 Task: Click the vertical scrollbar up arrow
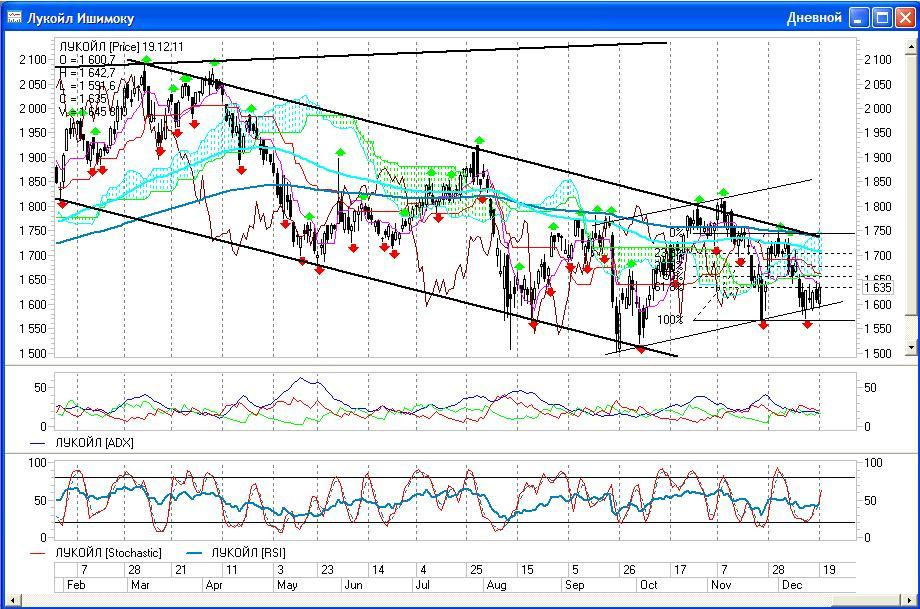pos(911,45)
